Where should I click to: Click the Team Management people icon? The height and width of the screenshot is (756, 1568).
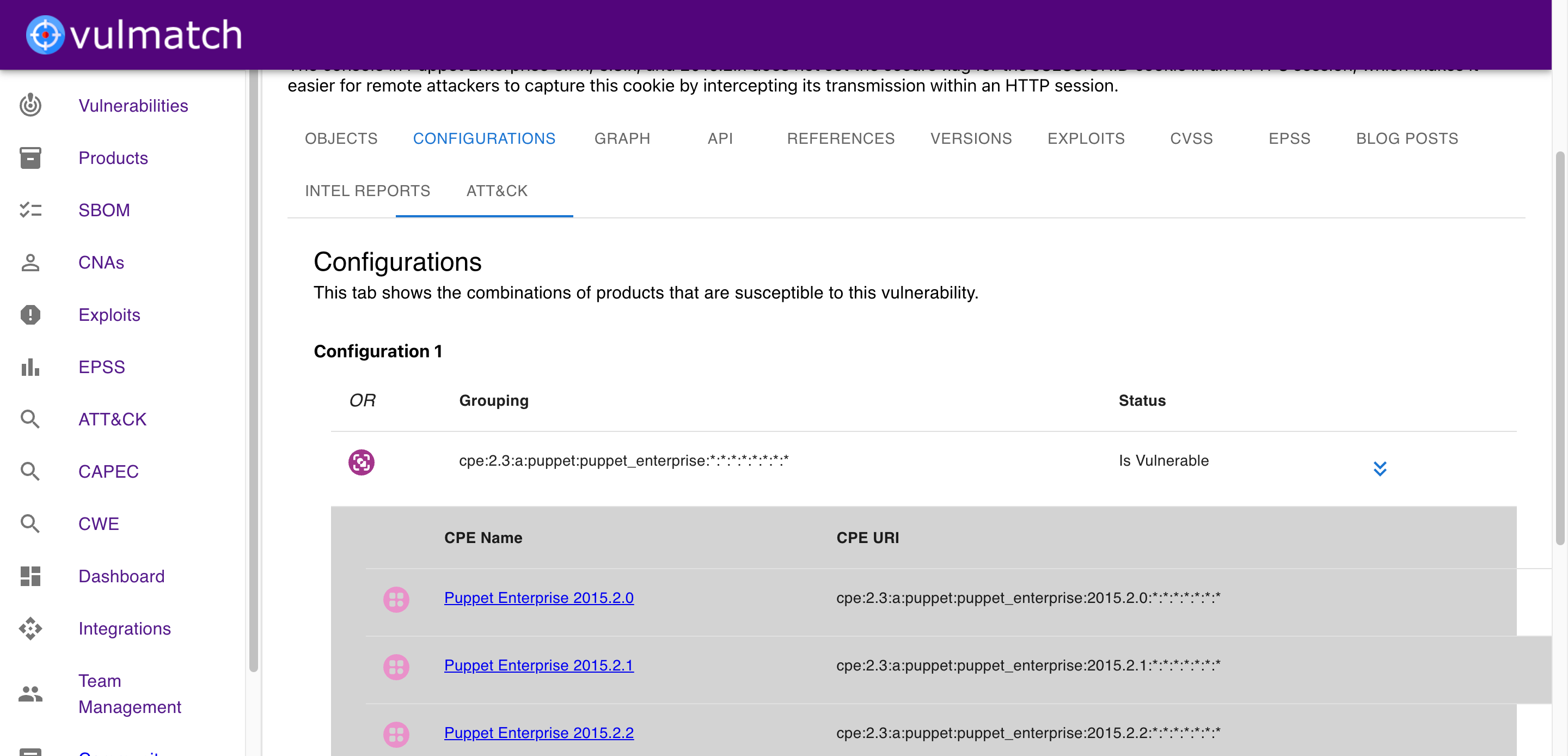(x=30, y=694)
